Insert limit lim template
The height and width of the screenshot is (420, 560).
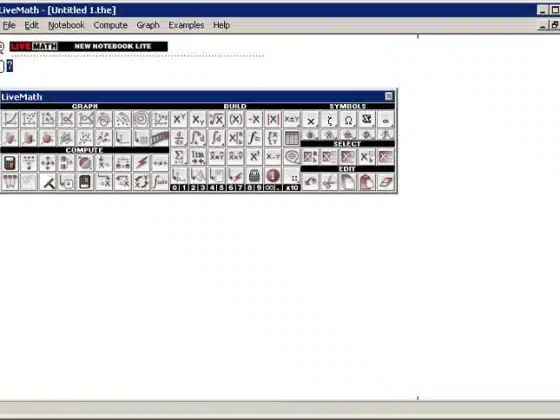198,156
